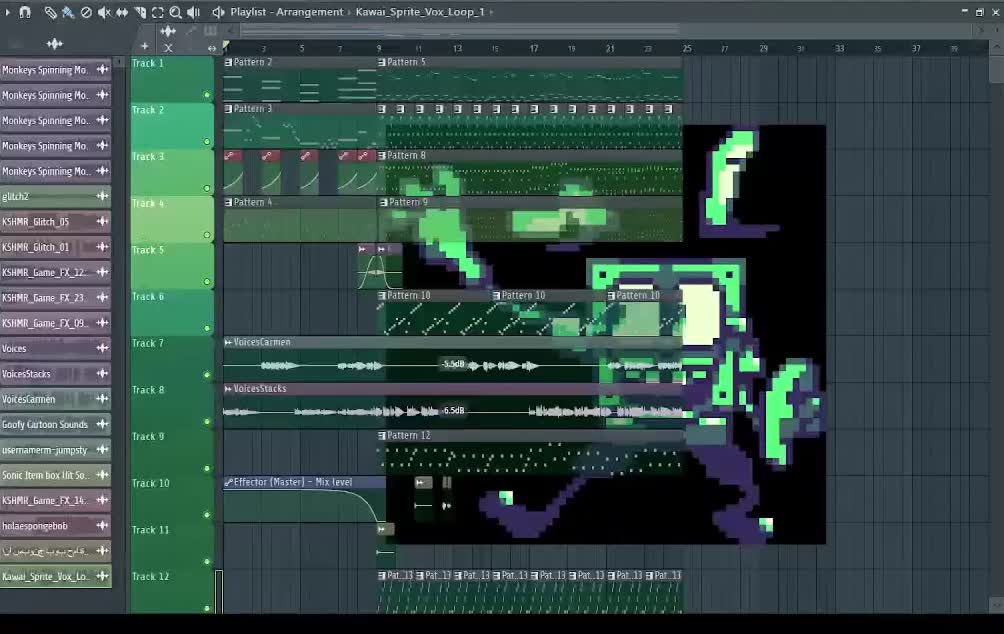The width and height of the screenshot is (1004, 634).
Task: Click arrow after Kawai_Sprite_Vox_Loop_1 breadcrumb
Action: [491, 12]
